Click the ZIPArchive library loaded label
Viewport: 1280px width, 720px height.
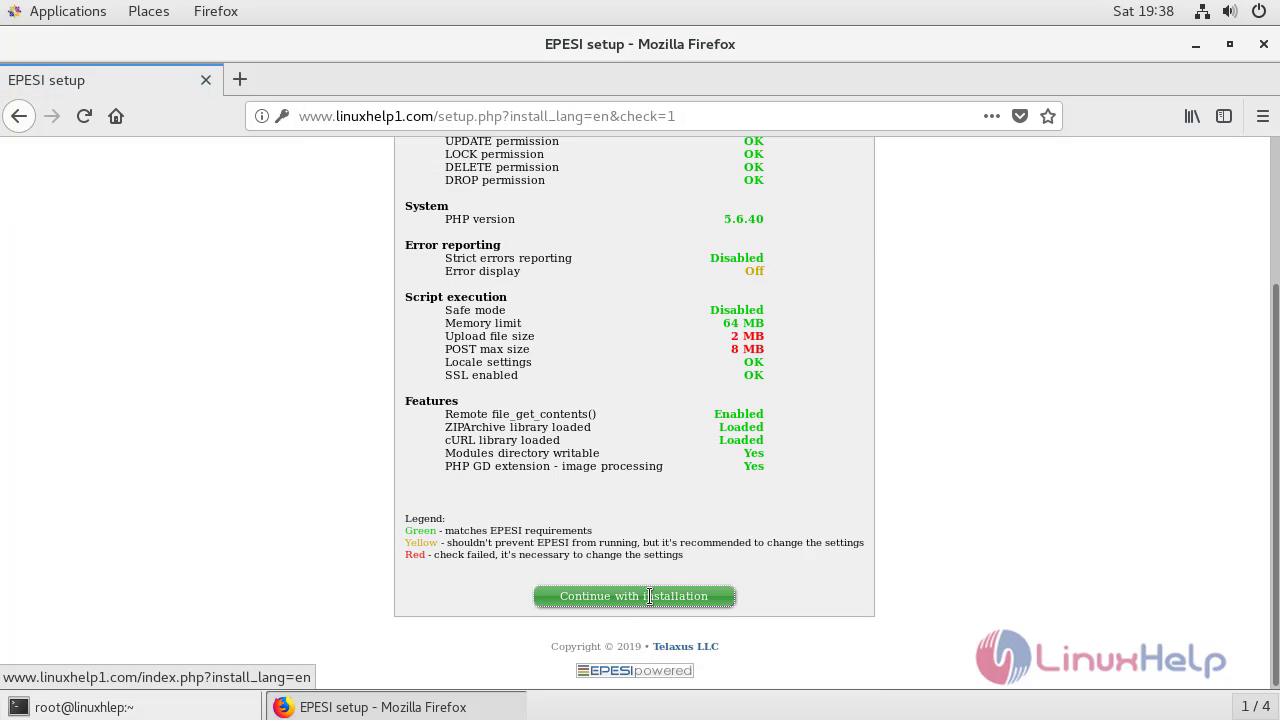(517, 427)
